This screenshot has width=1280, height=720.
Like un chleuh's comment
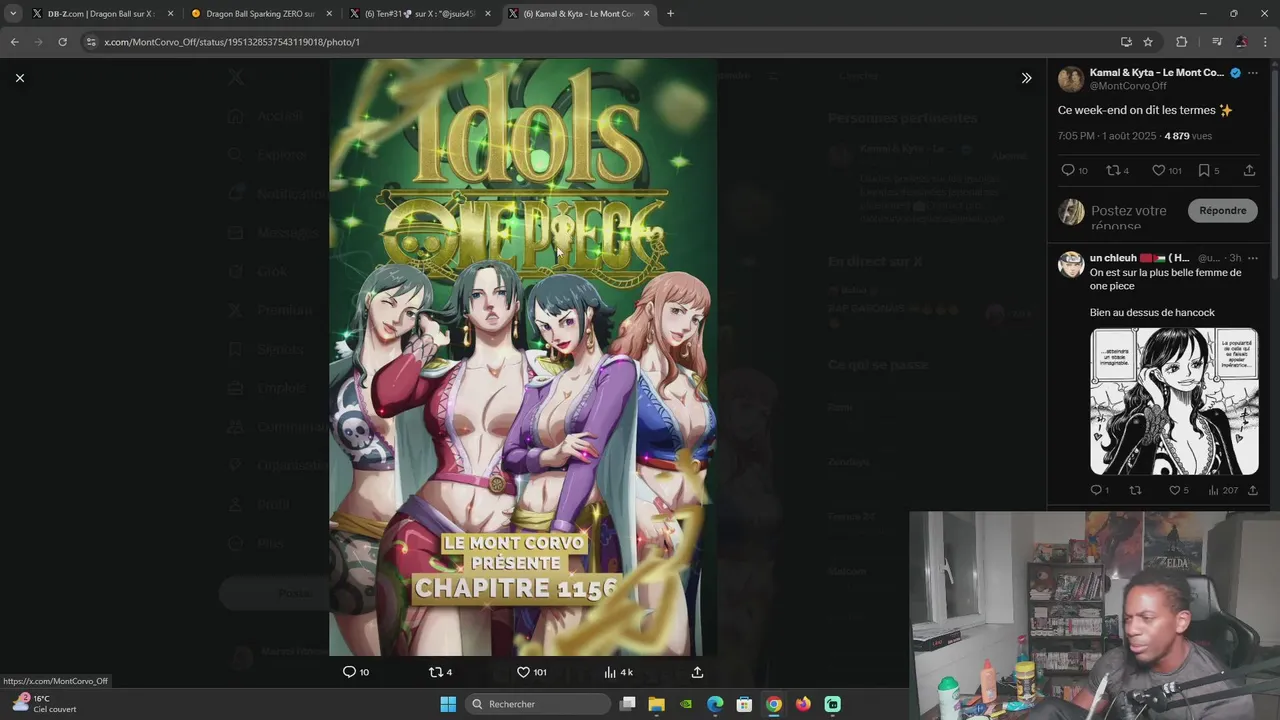[1175, 490]
